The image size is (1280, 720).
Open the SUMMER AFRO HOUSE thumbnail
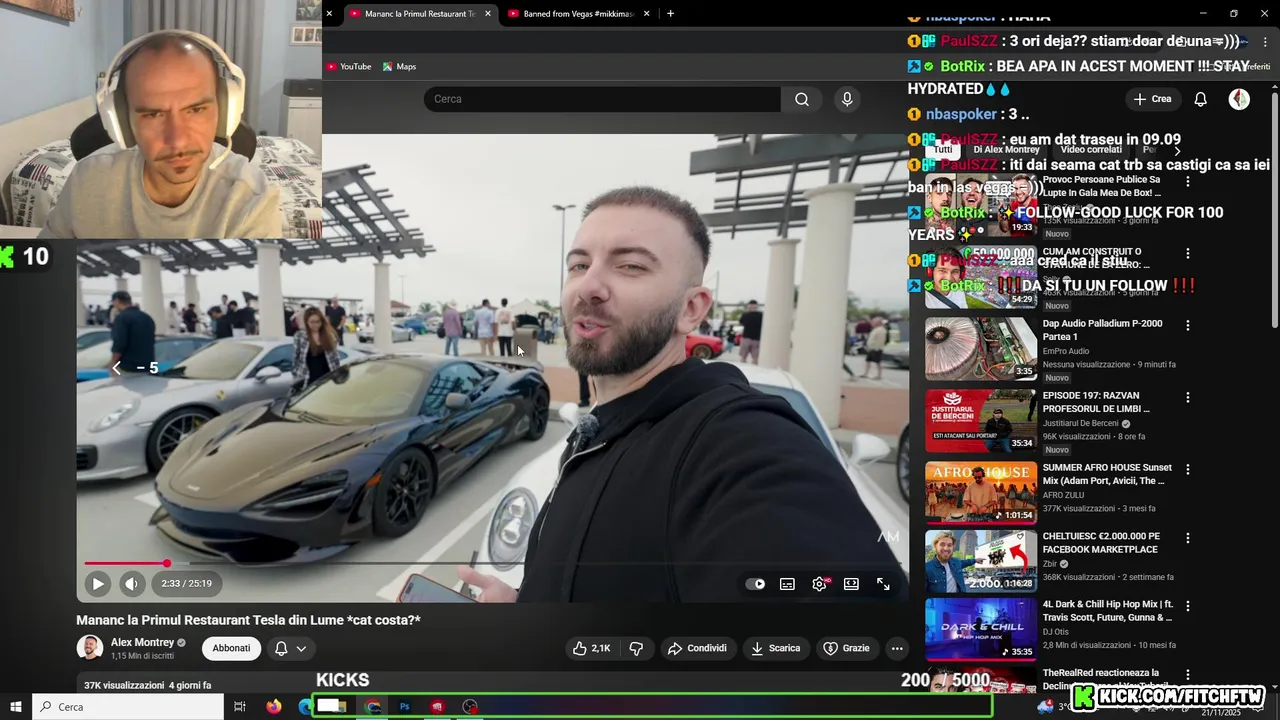[981, 492]
